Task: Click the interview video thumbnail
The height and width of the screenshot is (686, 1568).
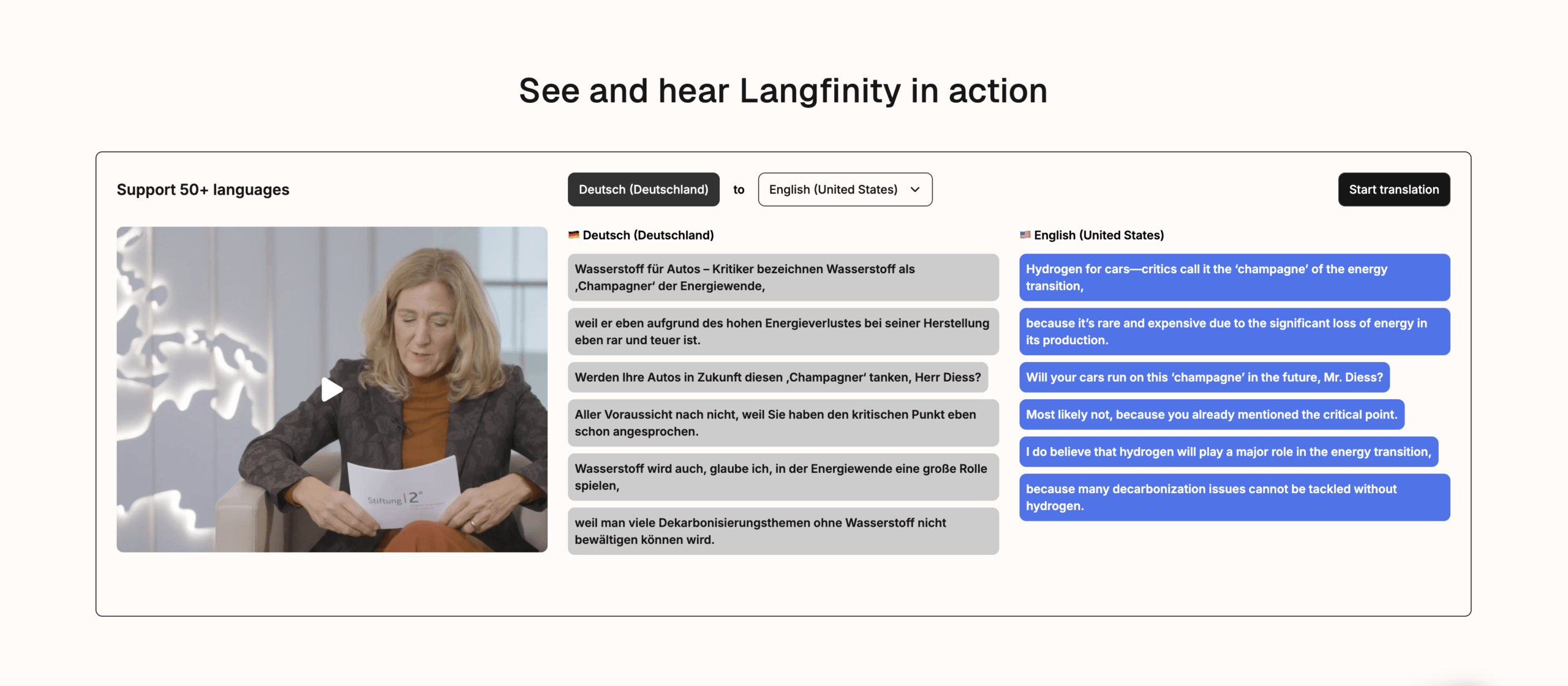Action: (332, 390)
